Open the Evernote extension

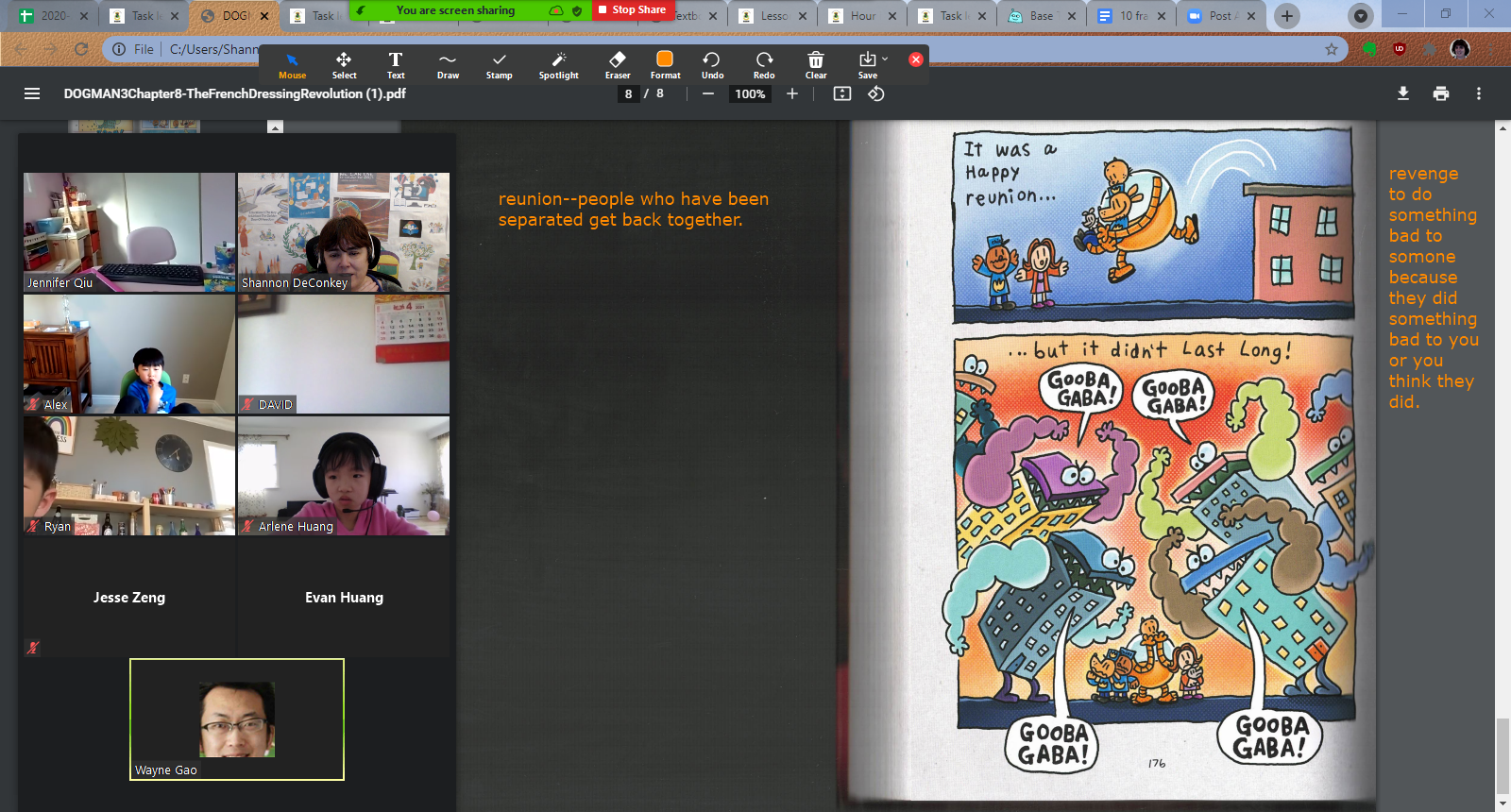point(1369,49)
